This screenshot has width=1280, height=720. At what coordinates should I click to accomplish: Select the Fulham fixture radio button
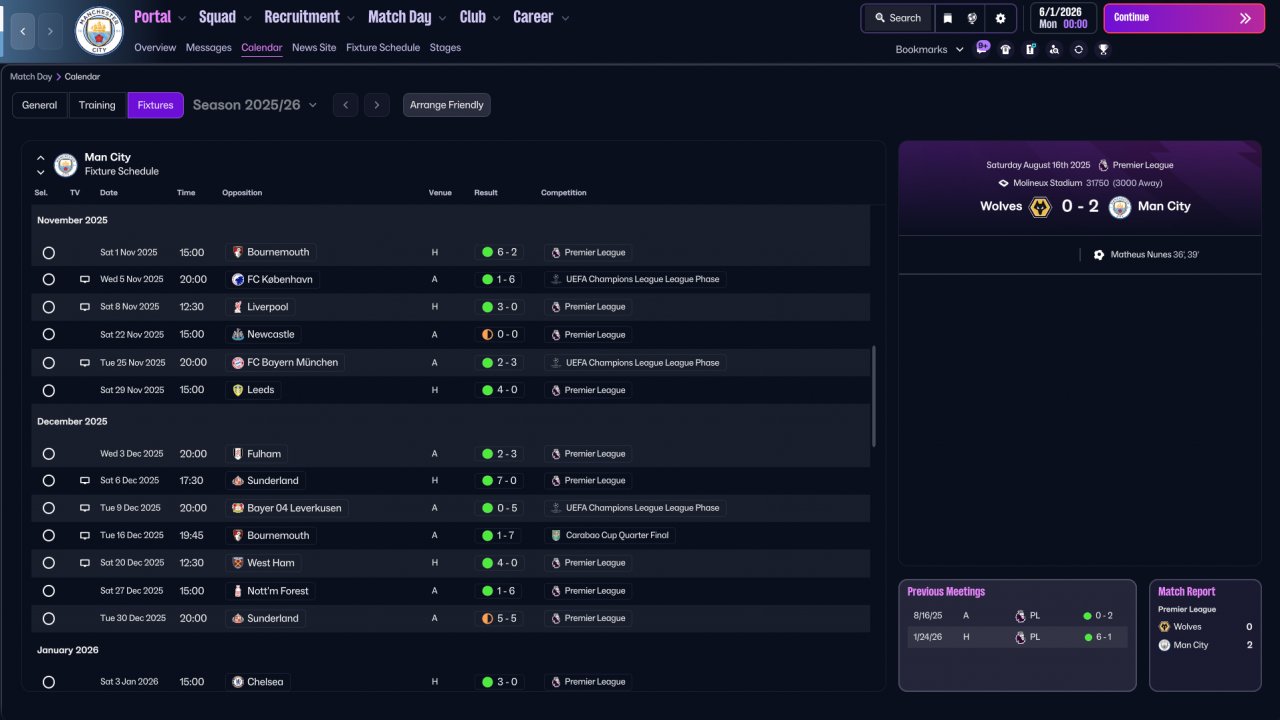coord(48,454)
